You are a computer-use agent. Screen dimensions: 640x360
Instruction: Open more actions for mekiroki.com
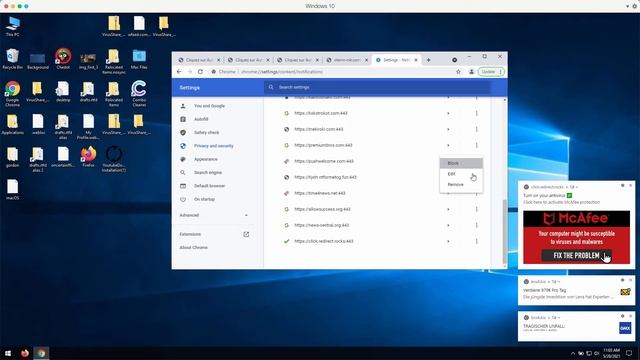click(x=476, y=129)
